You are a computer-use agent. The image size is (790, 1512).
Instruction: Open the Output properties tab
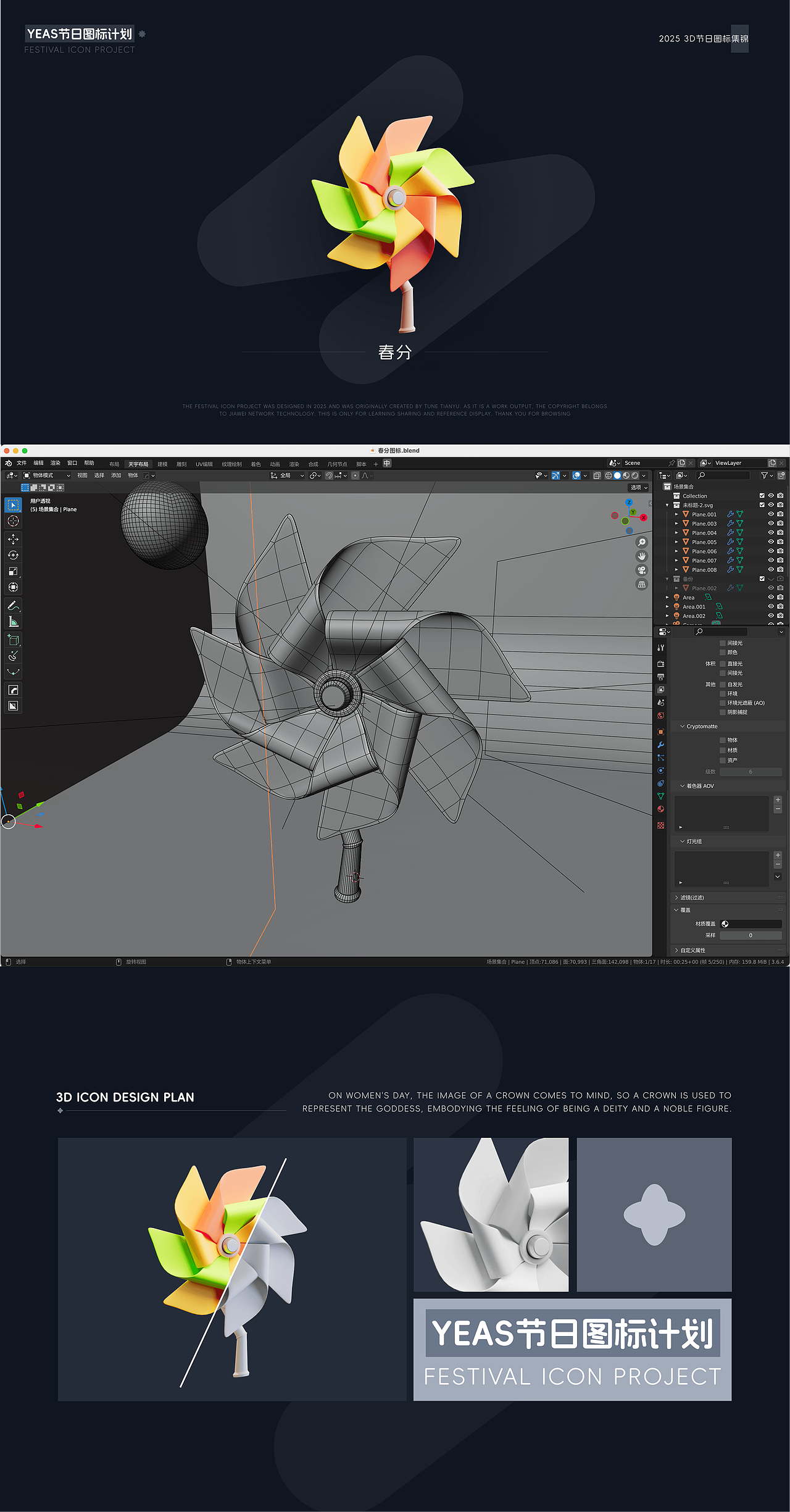661,677
